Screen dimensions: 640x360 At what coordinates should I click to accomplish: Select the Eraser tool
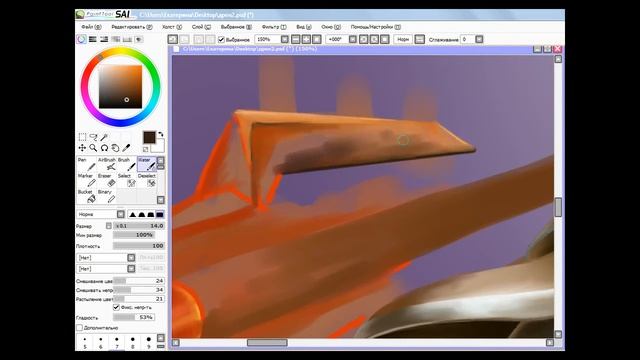[x=107, y=180]
